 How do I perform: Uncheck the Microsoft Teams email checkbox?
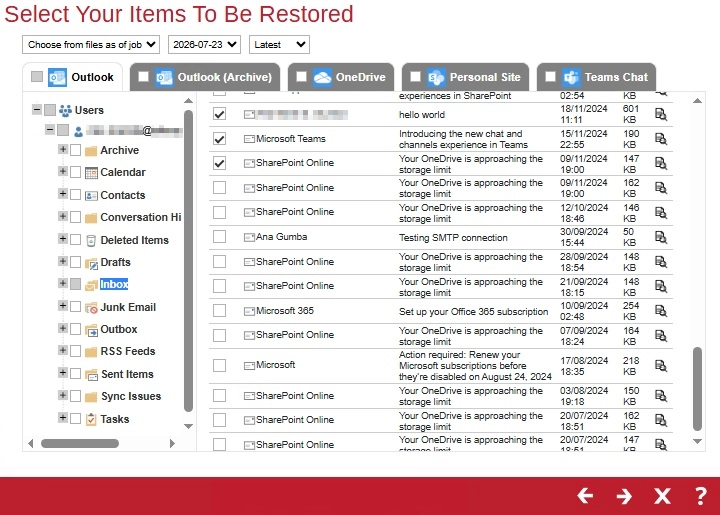click(x=219, y=139)
